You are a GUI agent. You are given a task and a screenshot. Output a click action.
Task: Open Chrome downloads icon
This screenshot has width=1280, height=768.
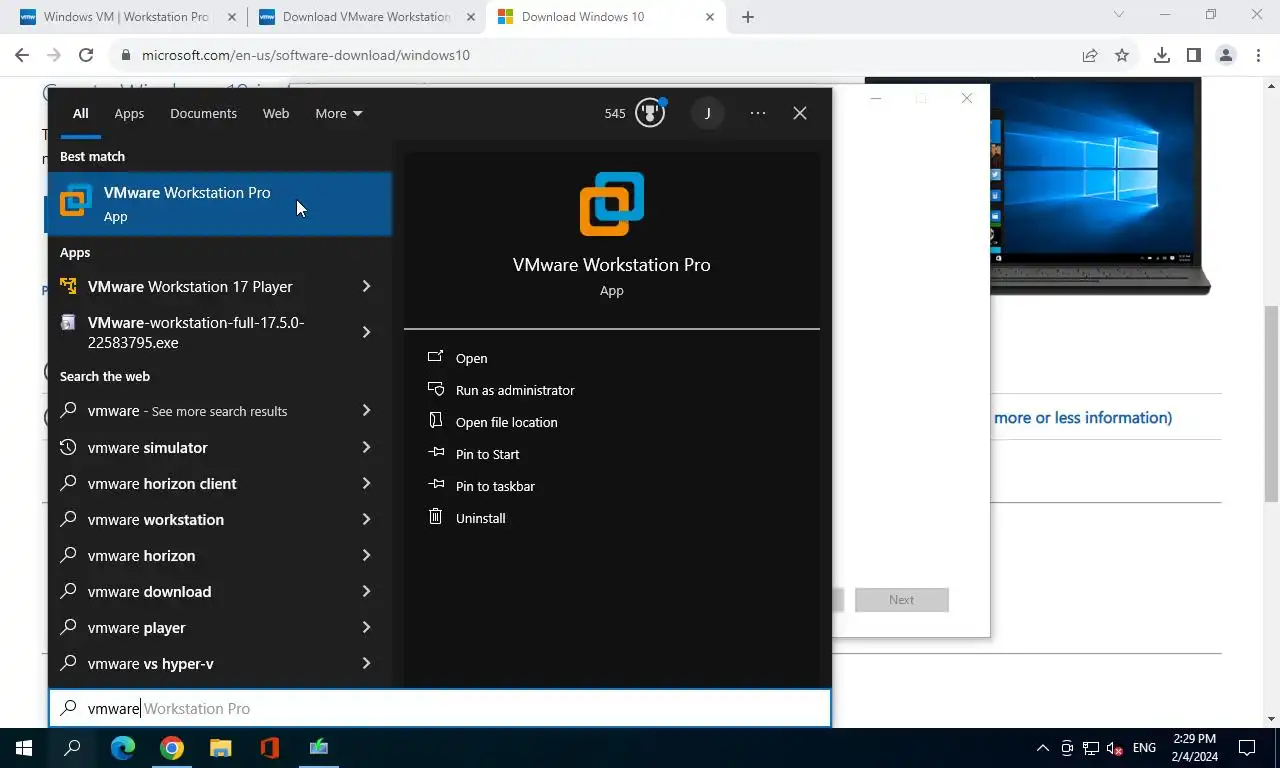pos(1161,55)
